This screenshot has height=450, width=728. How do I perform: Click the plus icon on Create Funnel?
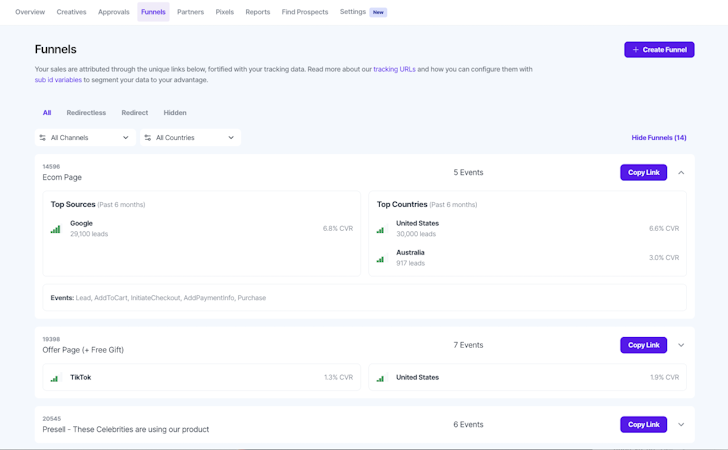[635, 49]
